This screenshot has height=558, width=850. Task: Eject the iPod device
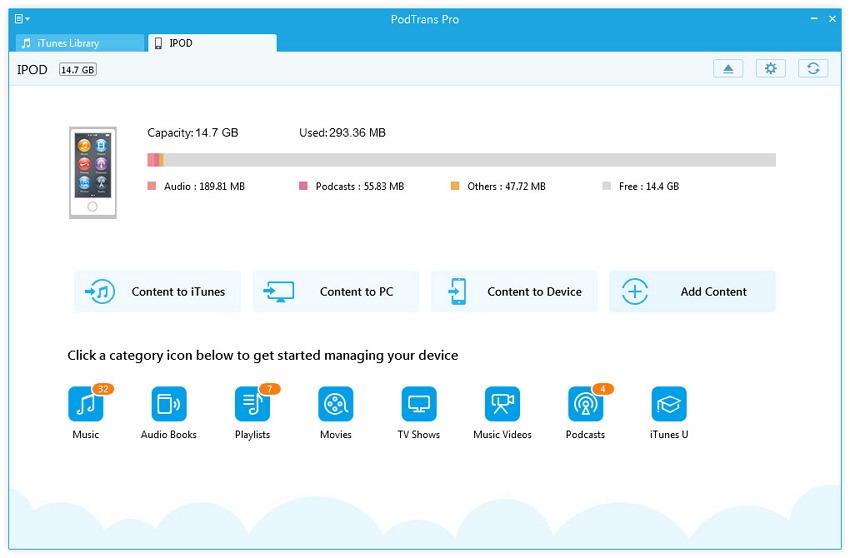pyautogui.click(x=728, y=69)
